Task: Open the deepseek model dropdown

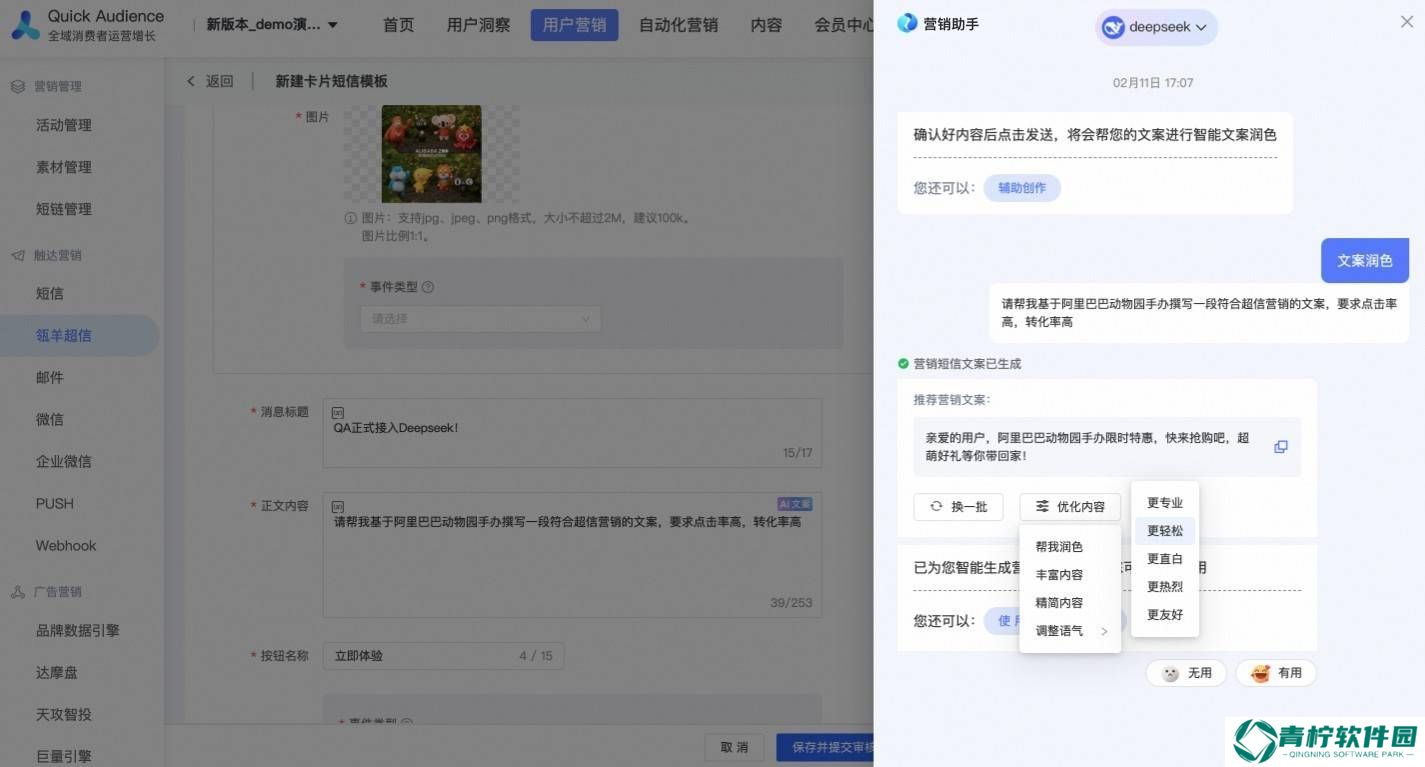Action: point(1156,28)
